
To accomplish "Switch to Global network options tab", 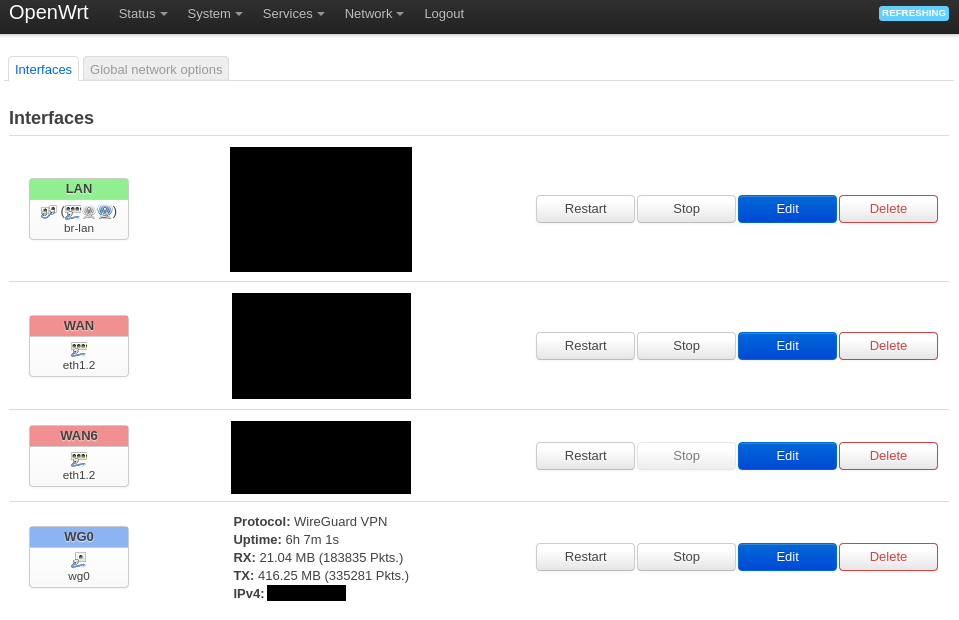I will (x=156, y=69).
